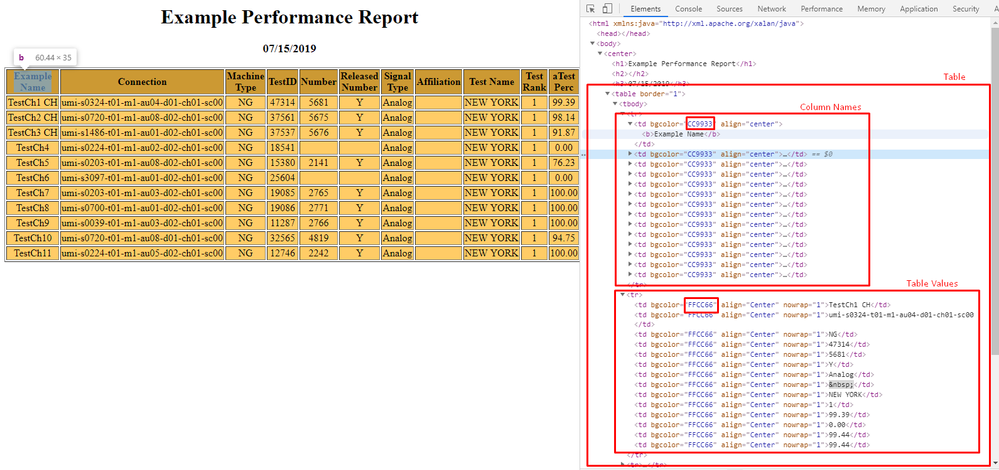The width and height of the screenshot is (999, 470).
Task: Click connection umi-s3097-t01-m1-au01-d02-ch01-sc00 cell
Action: tap(142, 178)
